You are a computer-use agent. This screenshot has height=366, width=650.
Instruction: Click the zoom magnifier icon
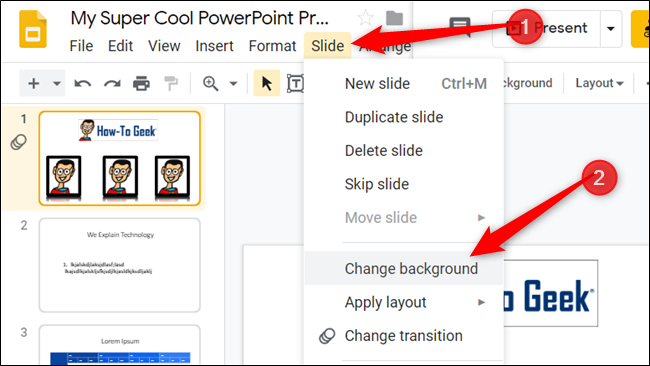[x=211, y=83]
